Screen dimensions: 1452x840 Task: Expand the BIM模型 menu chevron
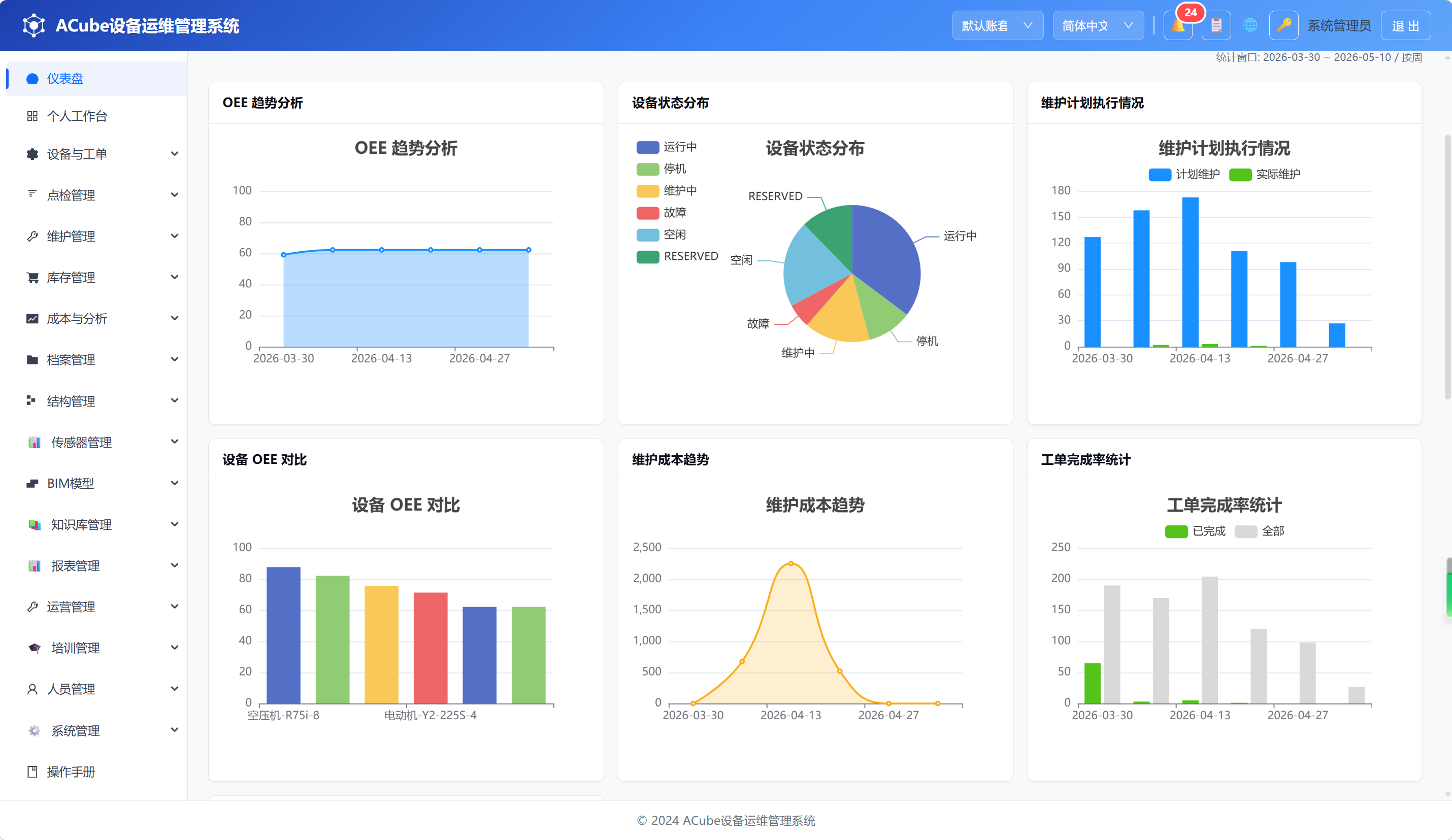click(175, 483)
